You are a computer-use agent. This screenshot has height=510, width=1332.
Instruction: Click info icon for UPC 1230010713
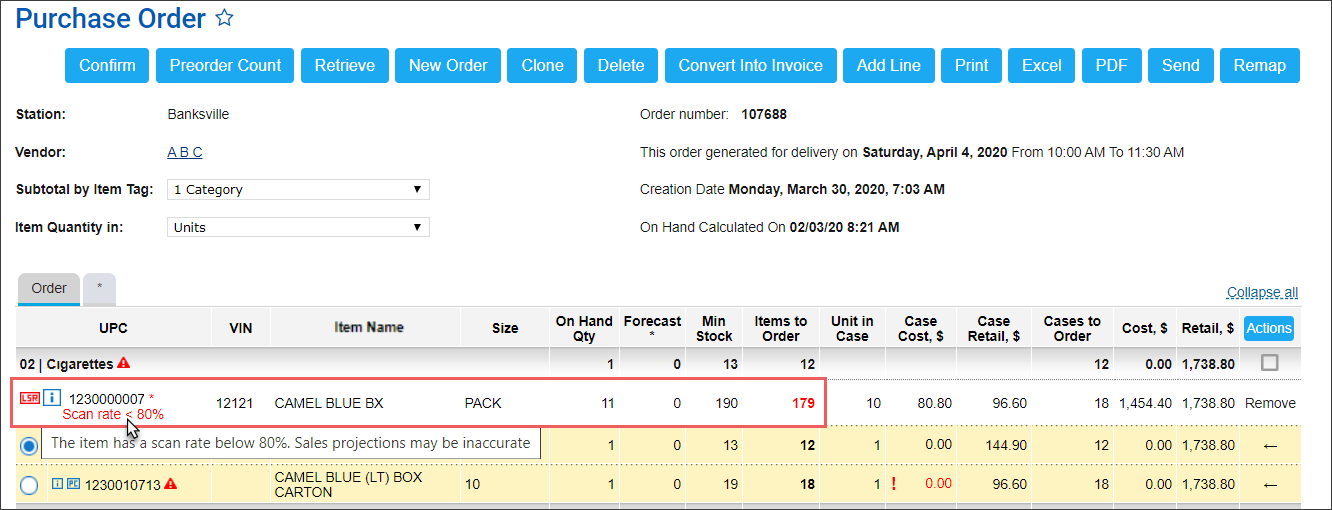pyautogui.click(x=57, y=485)
